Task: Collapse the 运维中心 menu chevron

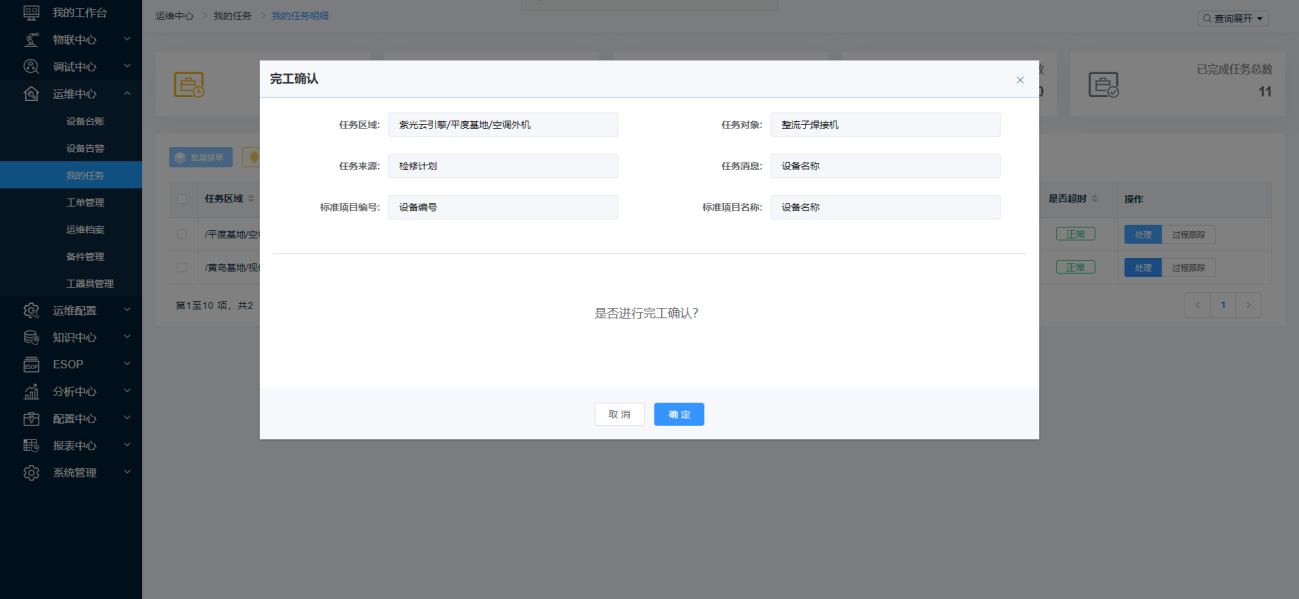Action: pyautogui.click(x=127, y=94)
